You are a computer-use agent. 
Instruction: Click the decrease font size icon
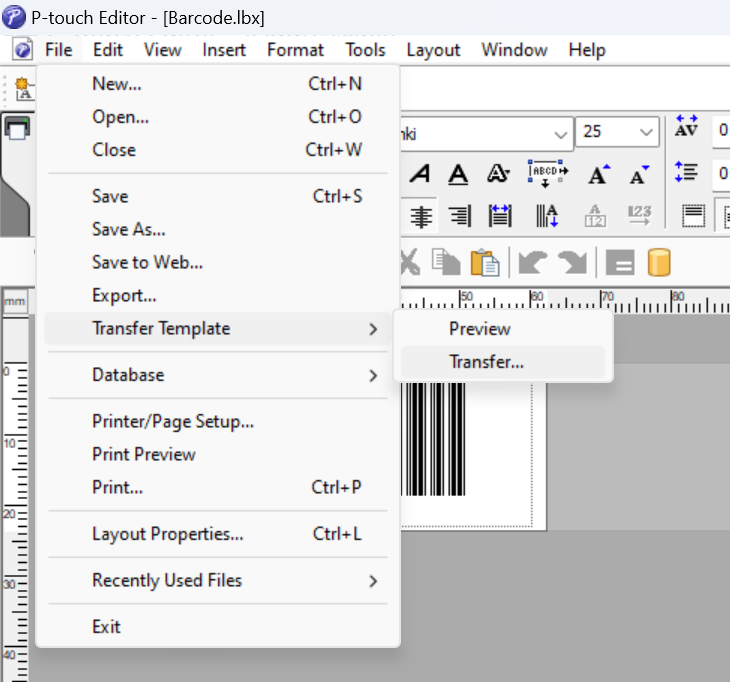[639, 174]
